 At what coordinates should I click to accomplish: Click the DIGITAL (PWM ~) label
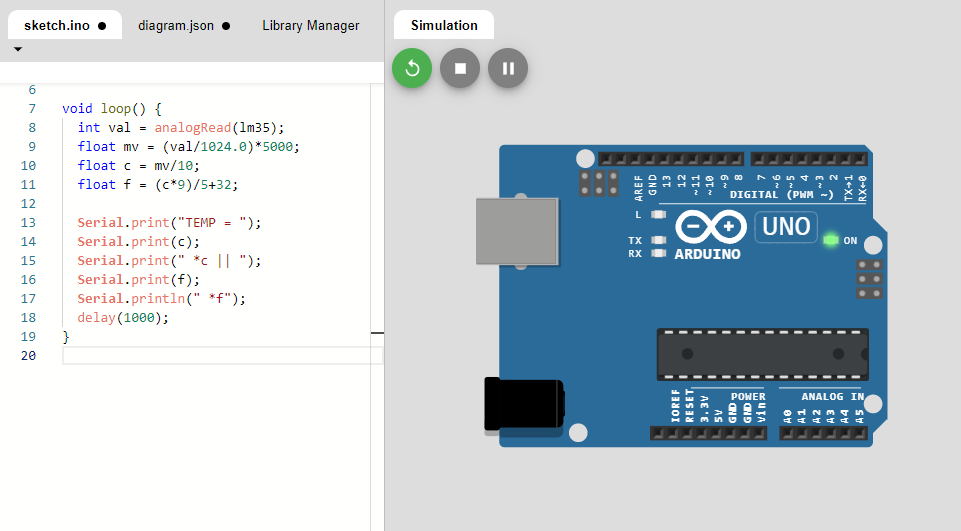pyautogui.click(x=781, y=194)
